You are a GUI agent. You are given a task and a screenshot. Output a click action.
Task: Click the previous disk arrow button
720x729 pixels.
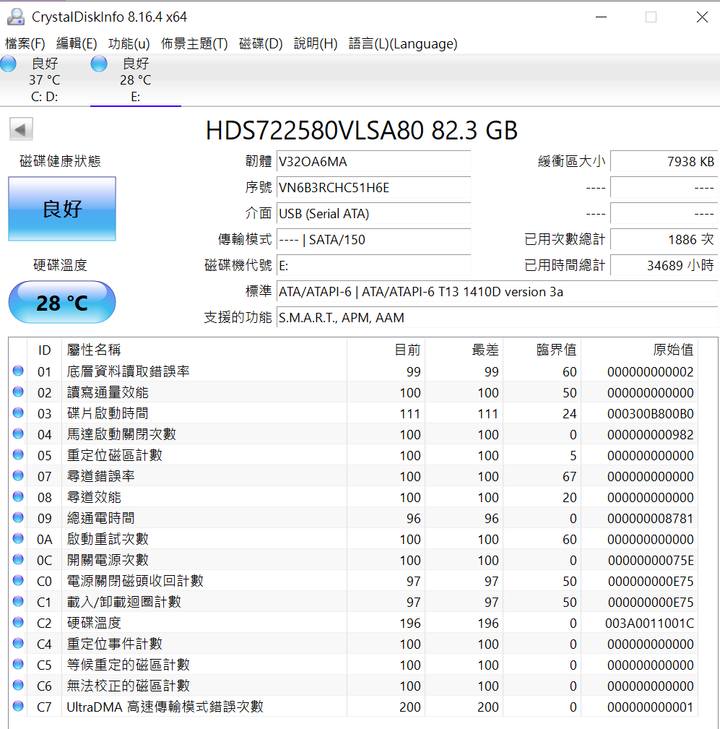[21, 129]
